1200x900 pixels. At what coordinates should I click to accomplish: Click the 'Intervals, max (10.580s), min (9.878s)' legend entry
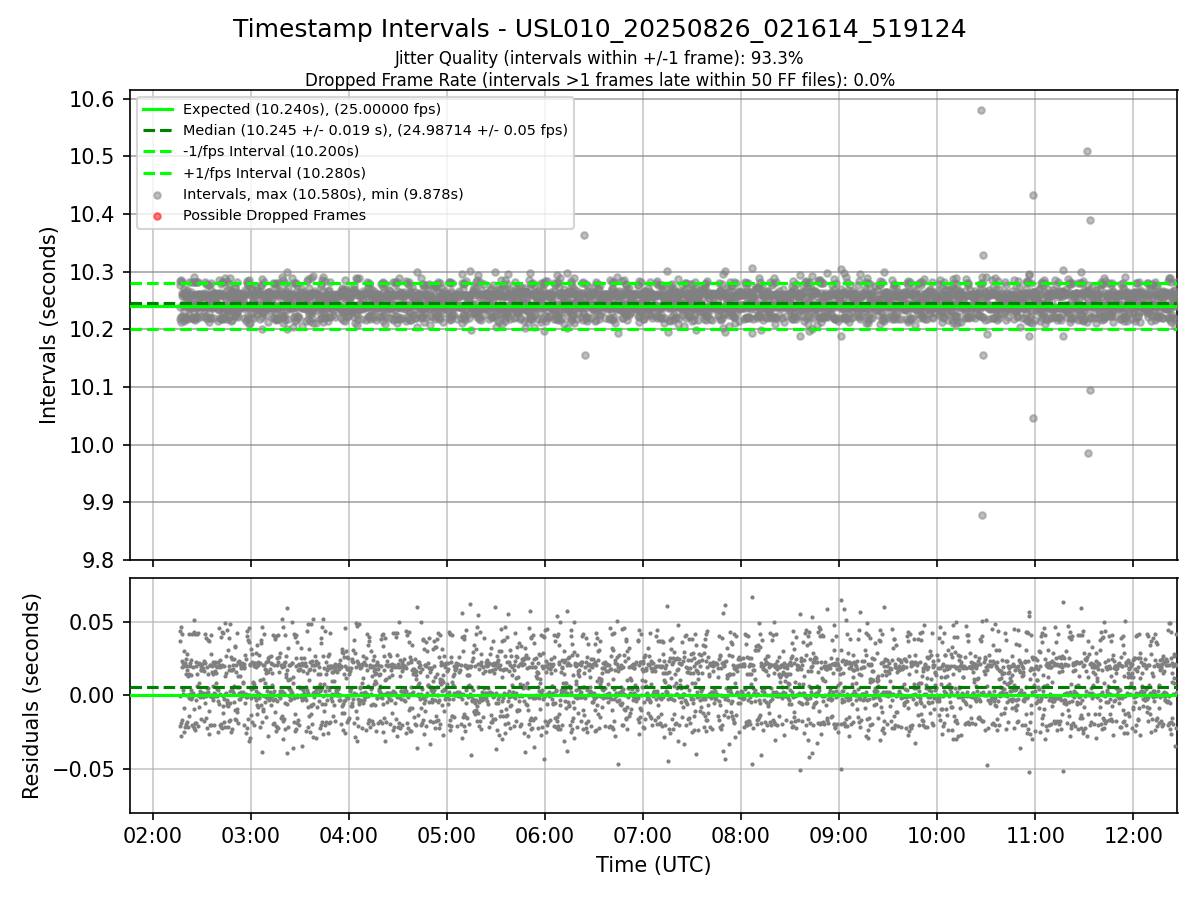point(323,194)
